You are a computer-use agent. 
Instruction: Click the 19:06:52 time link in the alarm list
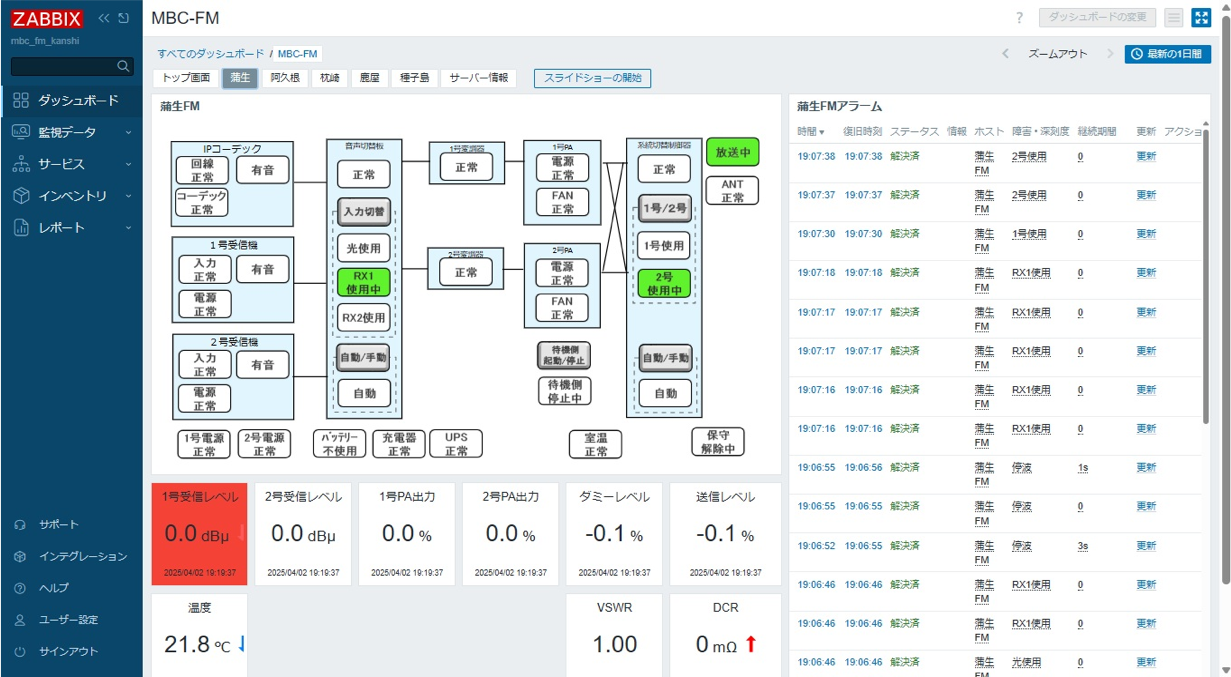817,546
